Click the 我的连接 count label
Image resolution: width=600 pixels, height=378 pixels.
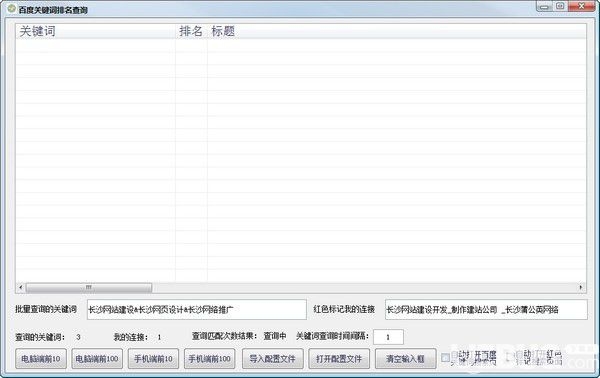click(x=130, y=337)
